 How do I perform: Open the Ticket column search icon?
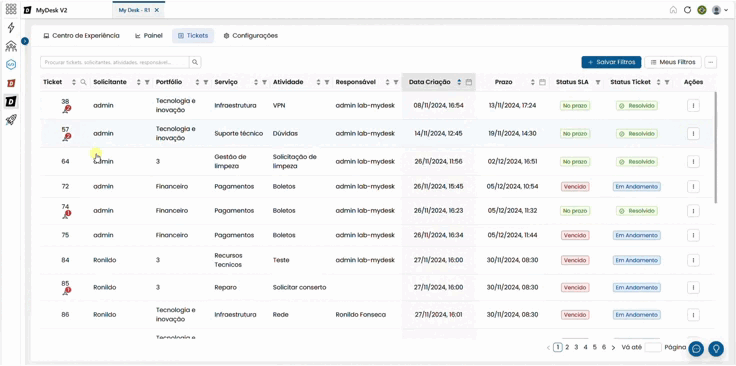click(84, 82)
